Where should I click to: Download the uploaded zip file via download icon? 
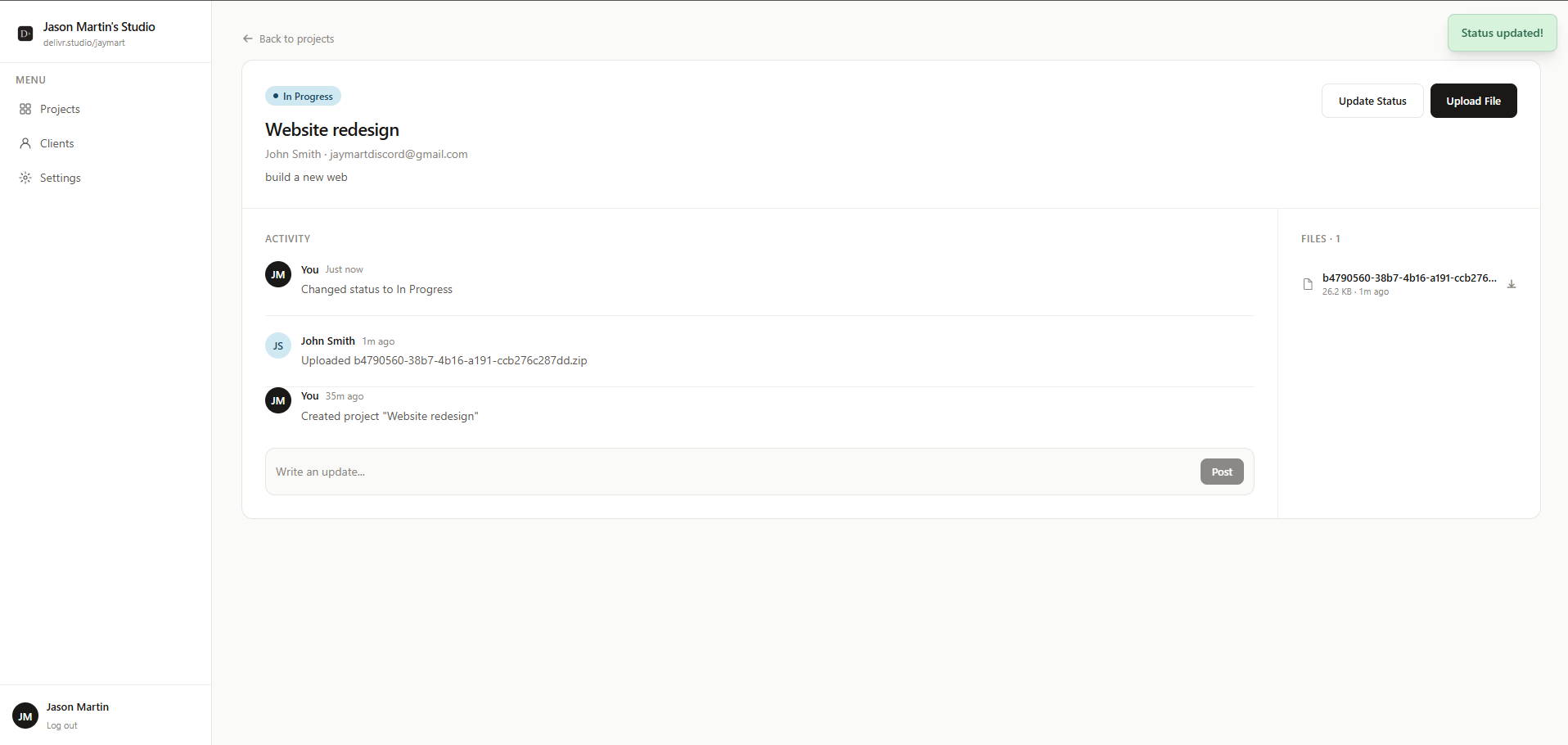[1511, 284]
